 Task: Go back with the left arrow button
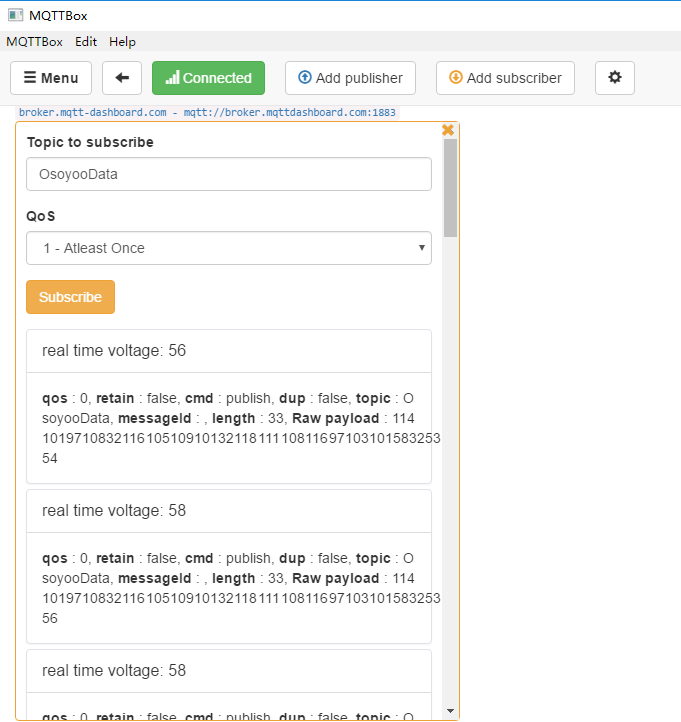[122, 78]
